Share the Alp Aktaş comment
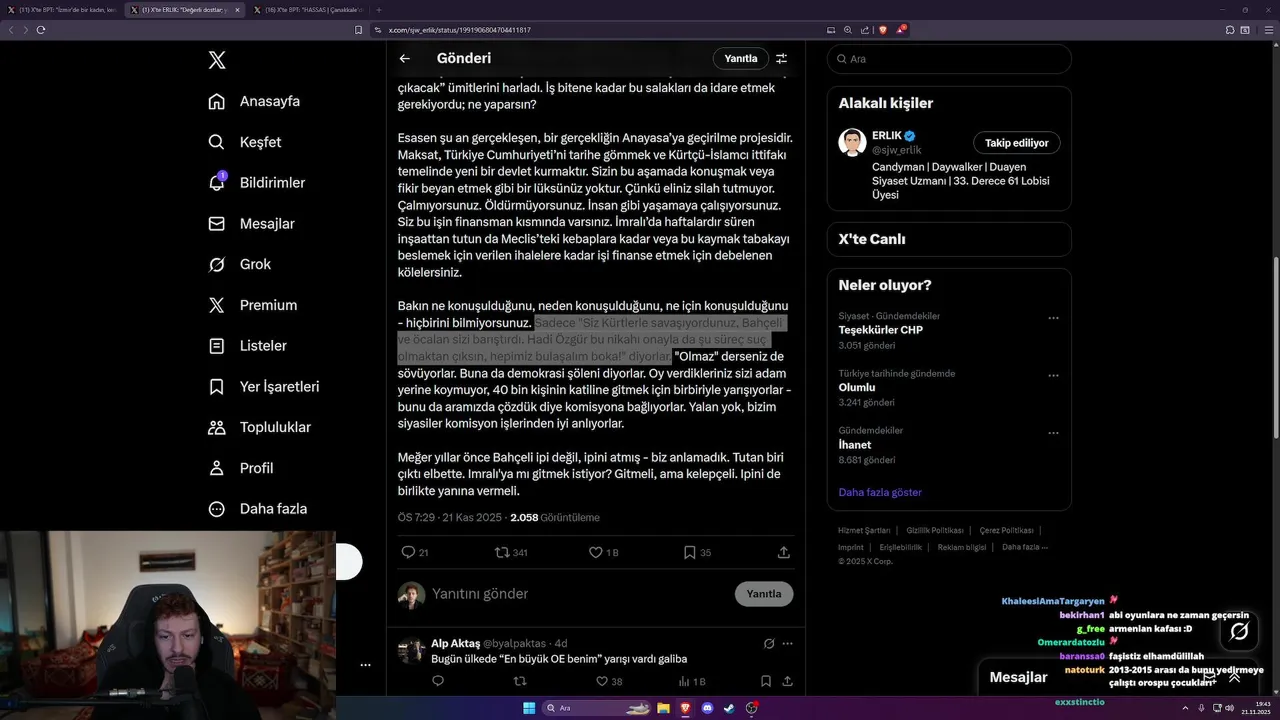 pos(787,681)
